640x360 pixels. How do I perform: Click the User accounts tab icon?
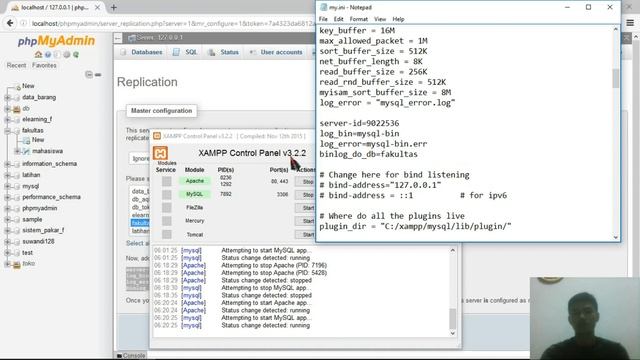click(x=253, y=52)
